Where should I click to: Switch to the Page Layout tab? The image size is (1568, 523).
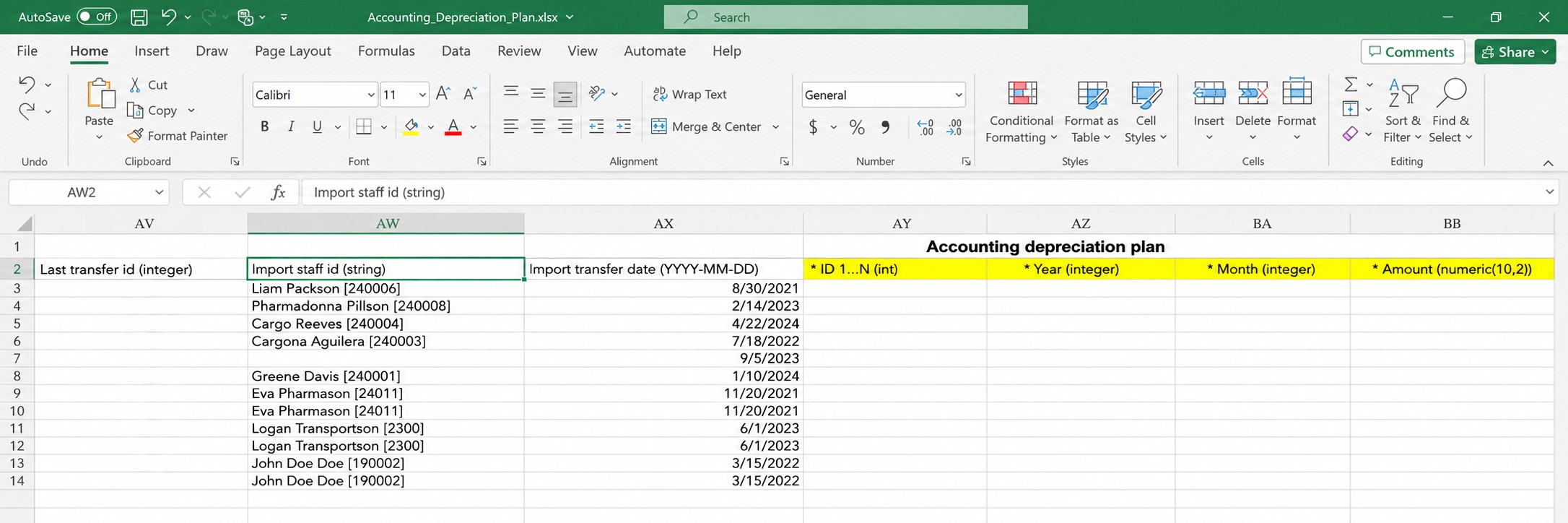click(292, 51)
